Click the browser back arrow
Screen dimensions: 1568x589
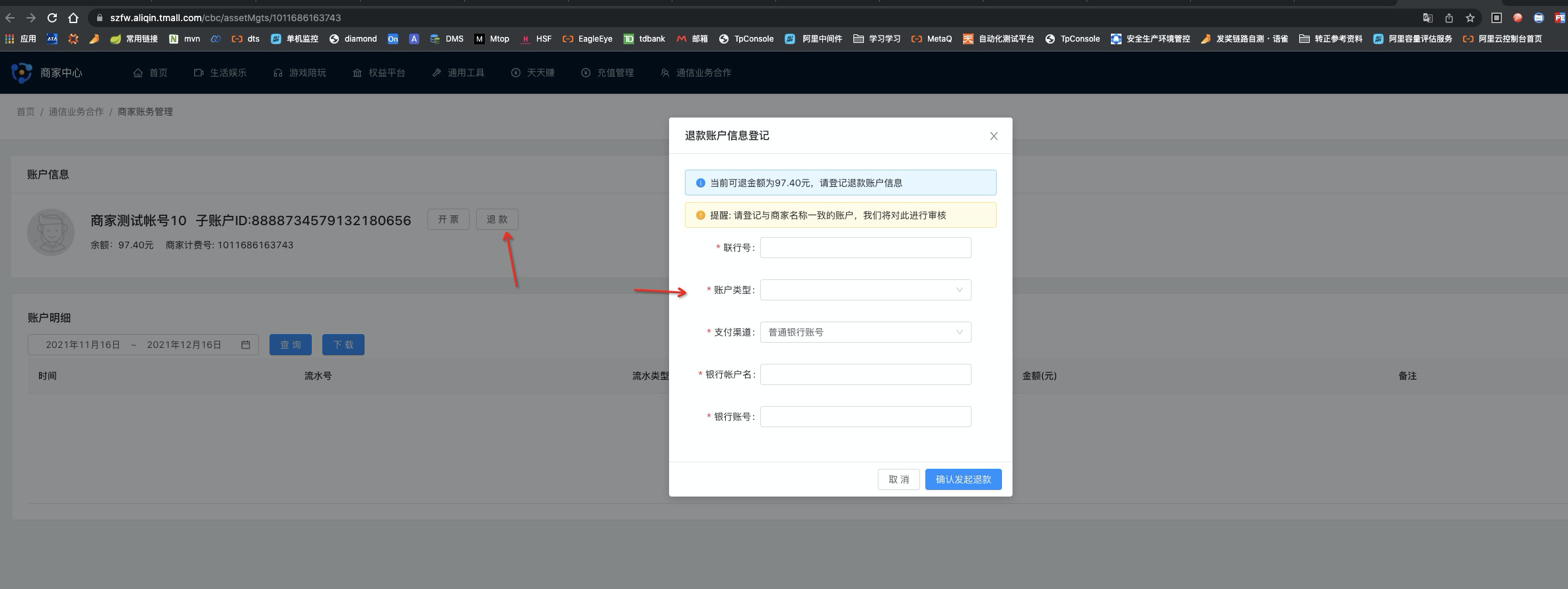coord(10,18)
